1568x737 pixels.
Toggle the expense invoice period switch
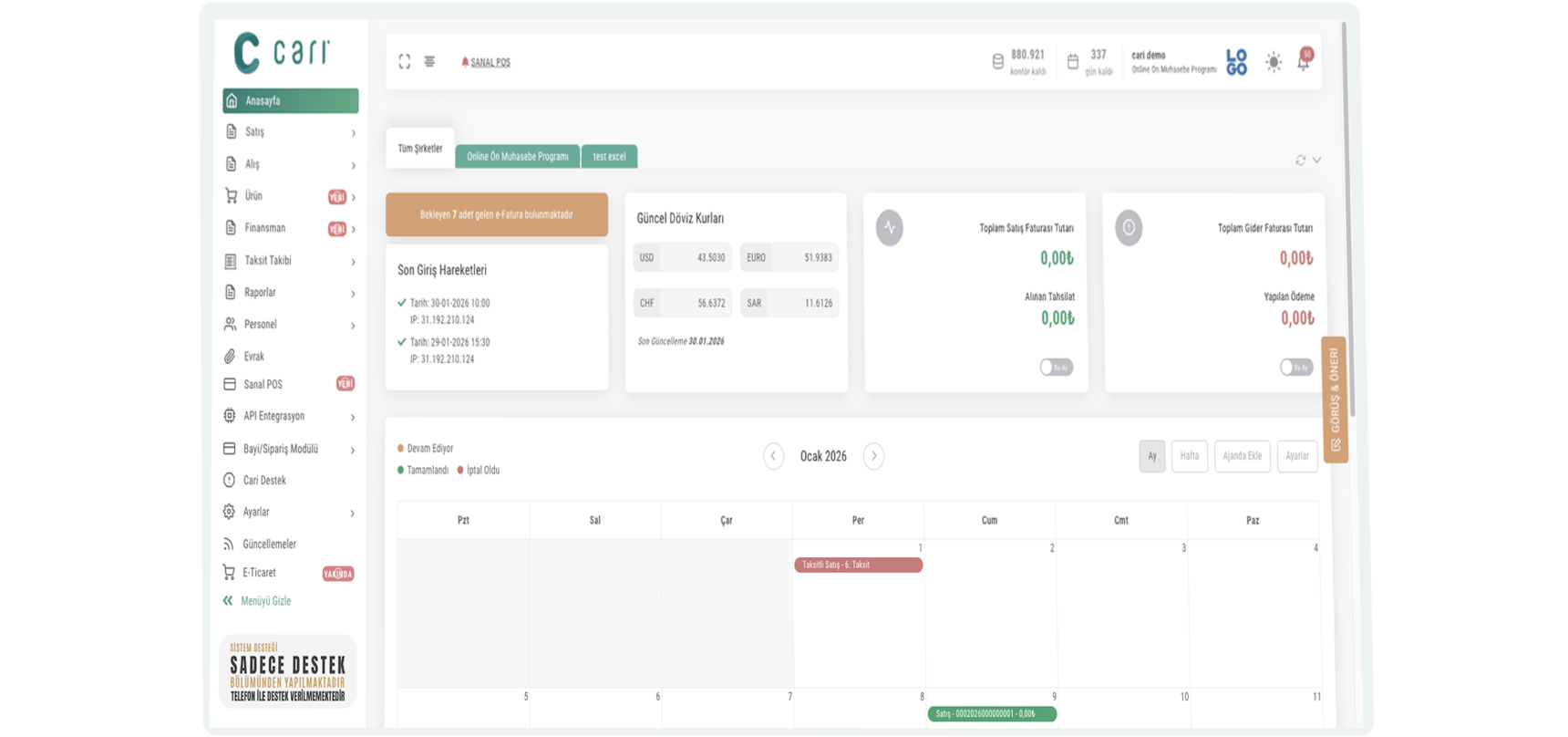point(1295,368)
